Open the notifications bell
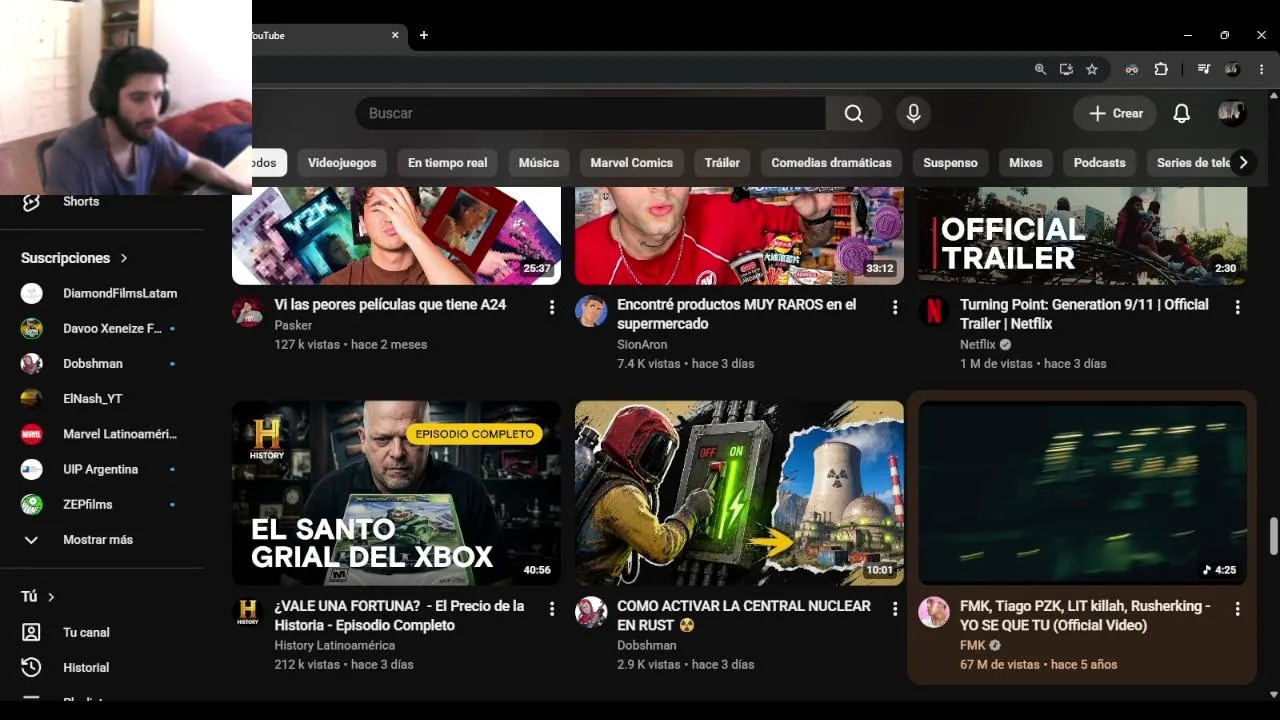Viewport: 1280px width, 720px height. pyautogui.click(x=1181, y=113)
